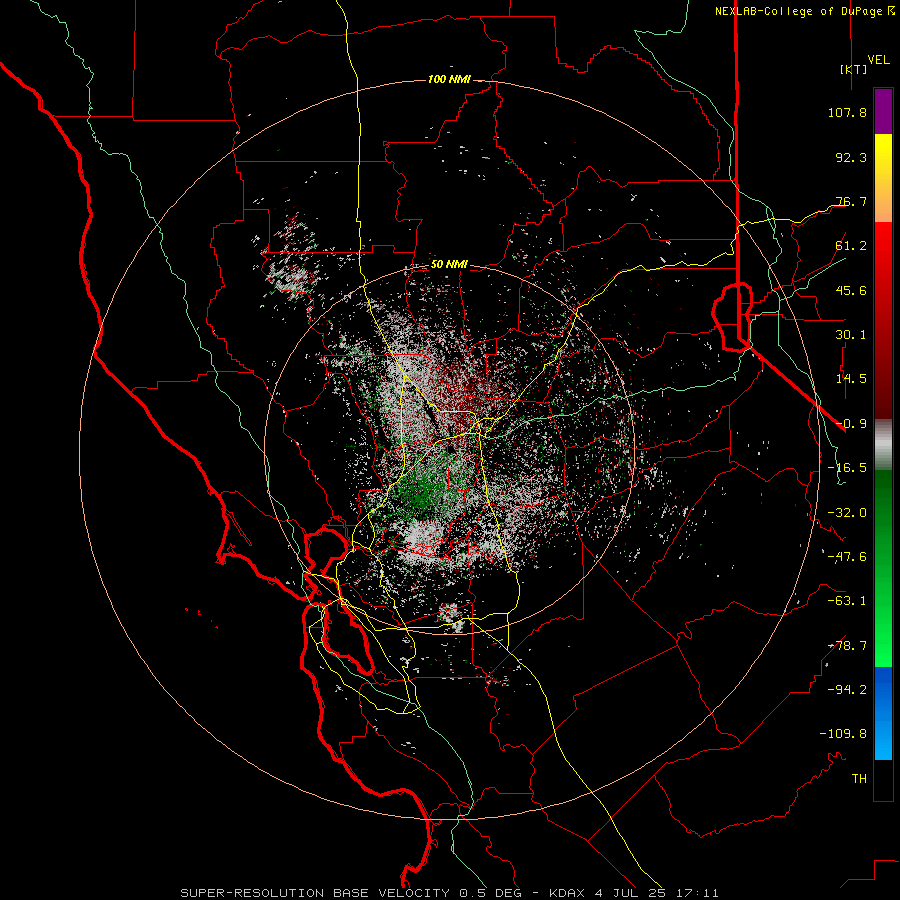Select the -0.9 velocity scale value
The image size is (900, 900).
[851, 424]
